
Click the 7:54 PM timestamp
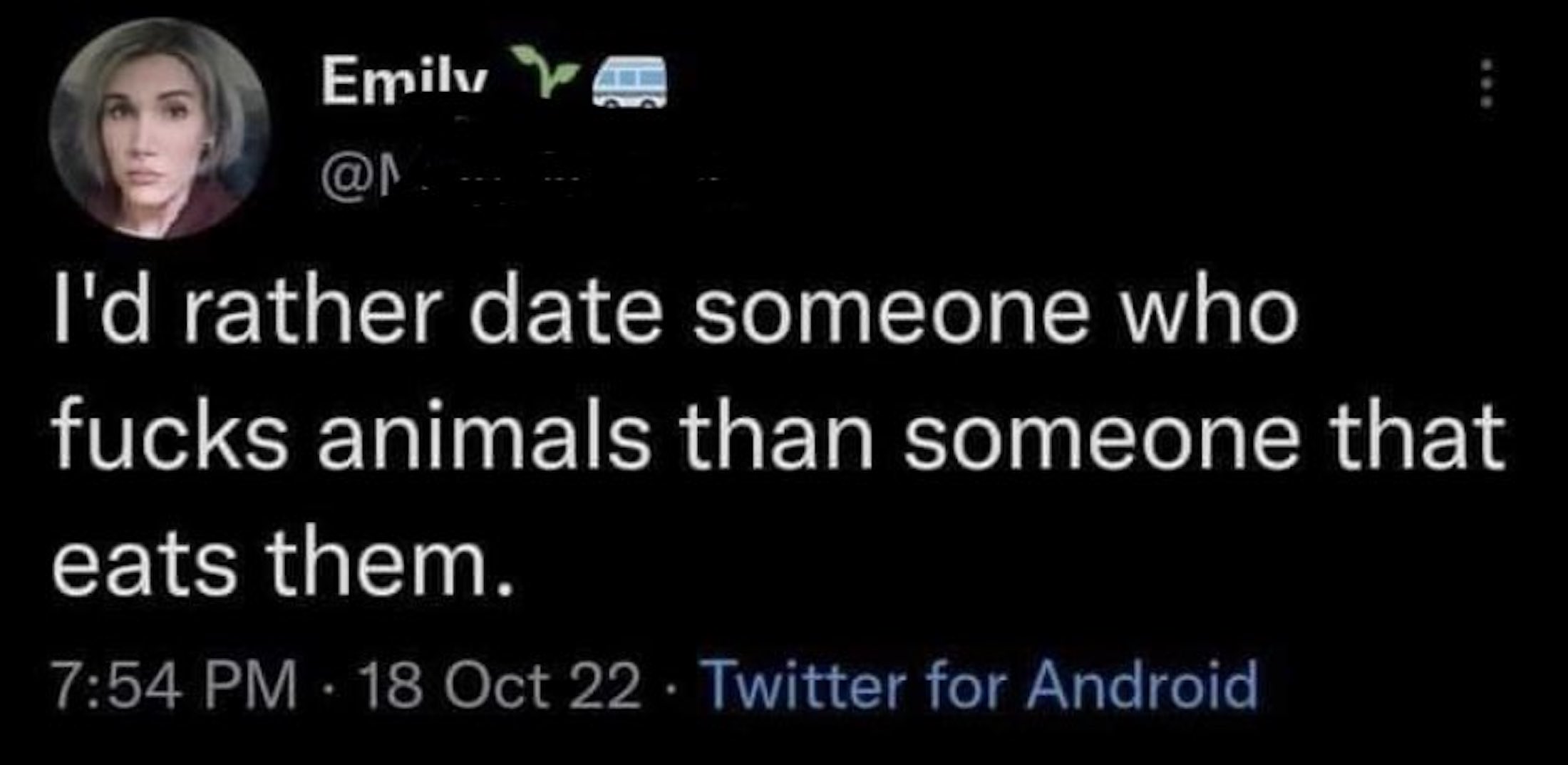[x=173, y=687]
